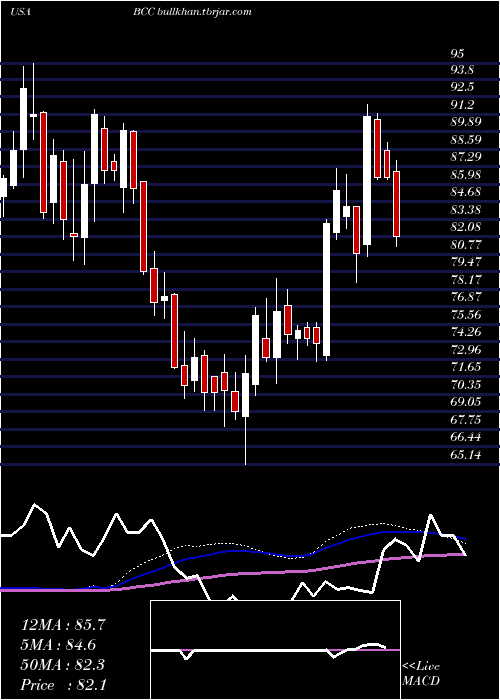Click the 70.35 price axis label
Screen dimensions: 500x700
click(465, 384)
